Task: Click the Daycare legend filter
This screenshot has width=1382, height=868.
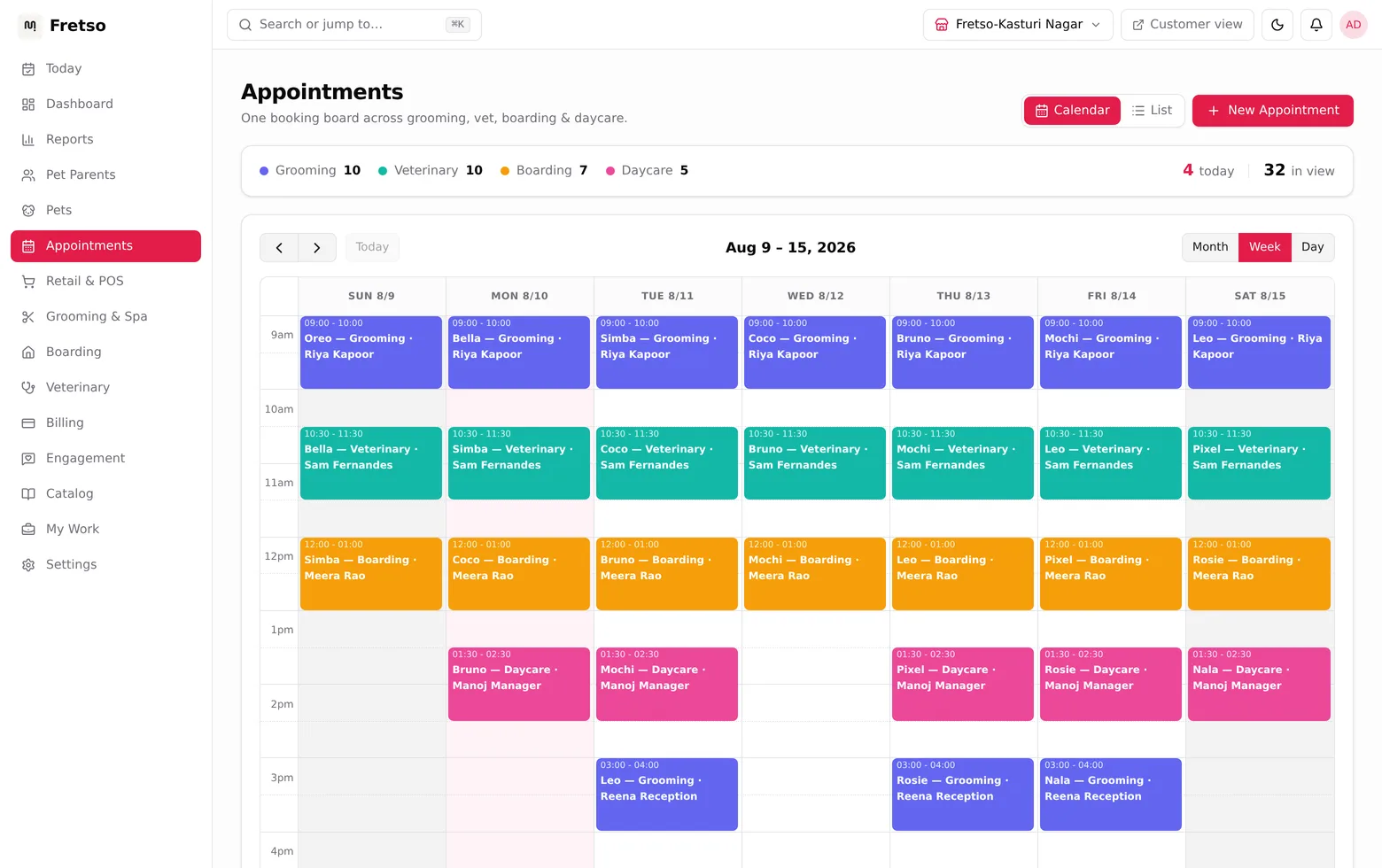Action: pos(647,171)
